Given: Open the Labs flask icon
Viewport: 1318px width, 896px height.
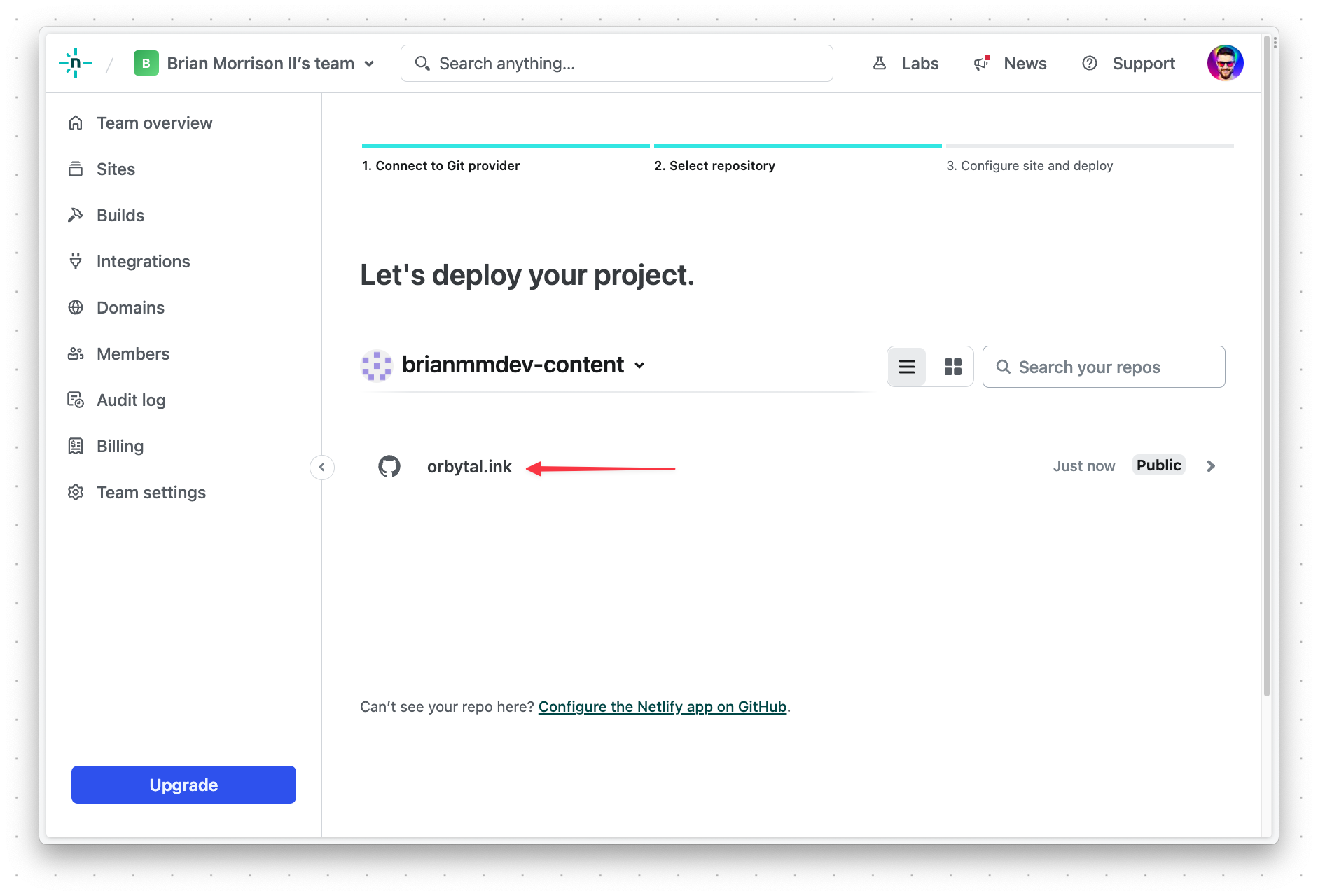Looking at the screenshot, I should pyautogui.click(x=880, y=64).
